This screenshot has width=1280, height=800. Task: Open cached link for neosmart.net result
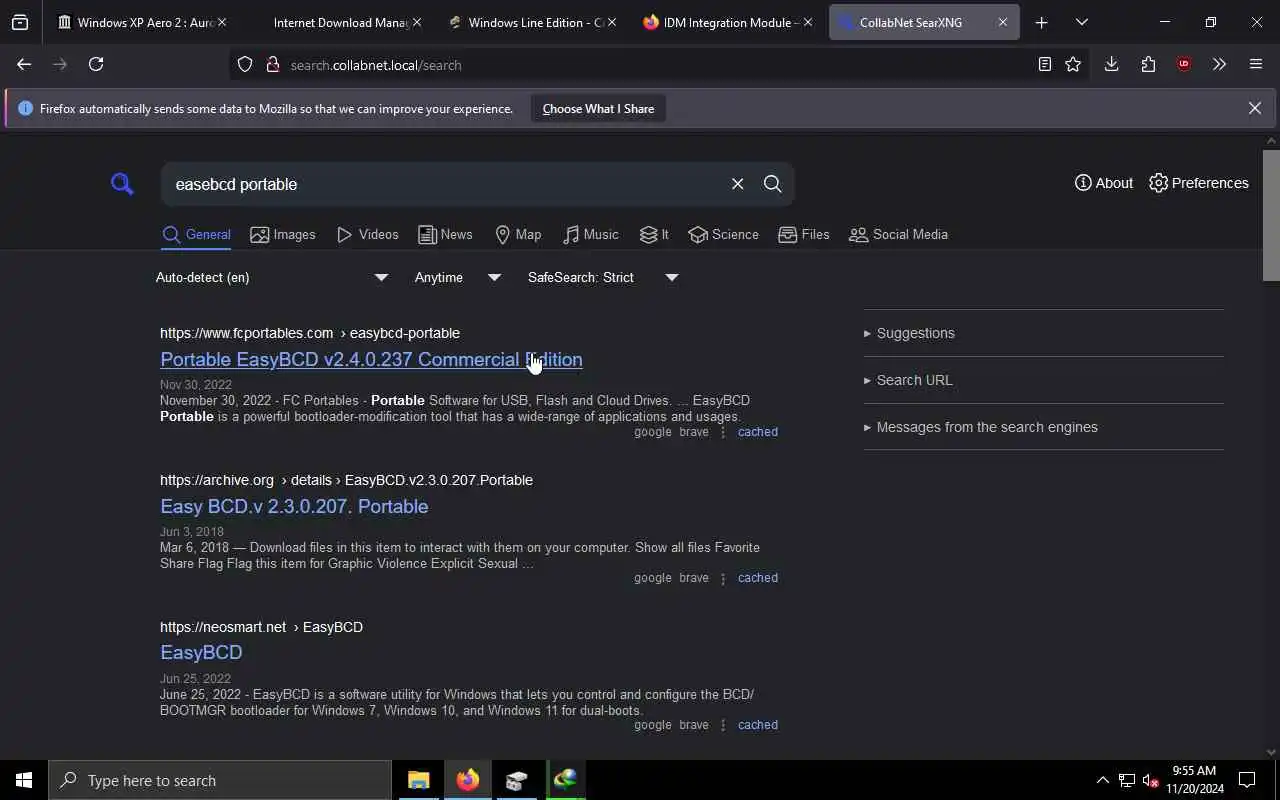[757, 725]
